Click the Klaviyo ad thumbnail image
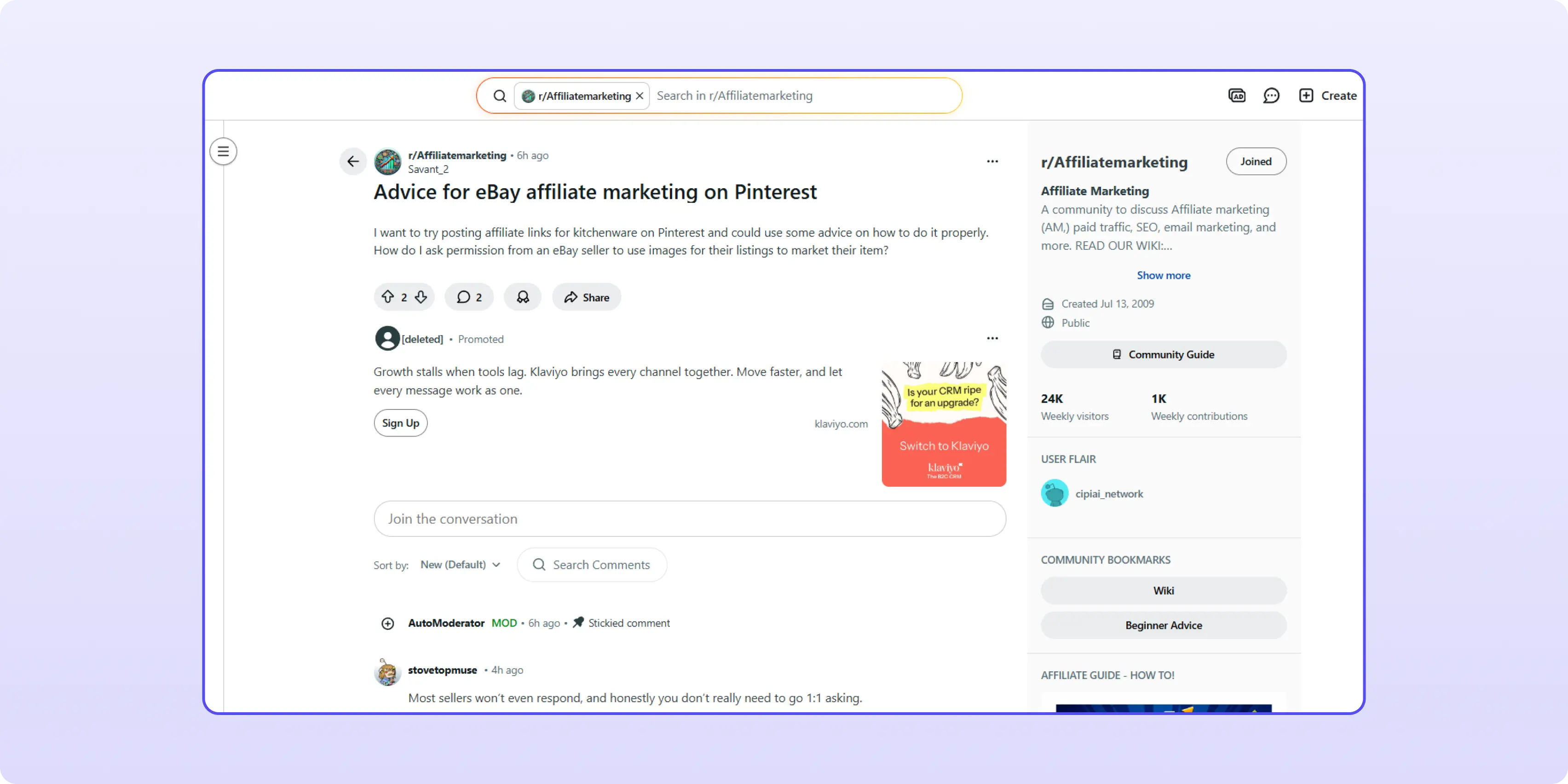 point(944,424)
